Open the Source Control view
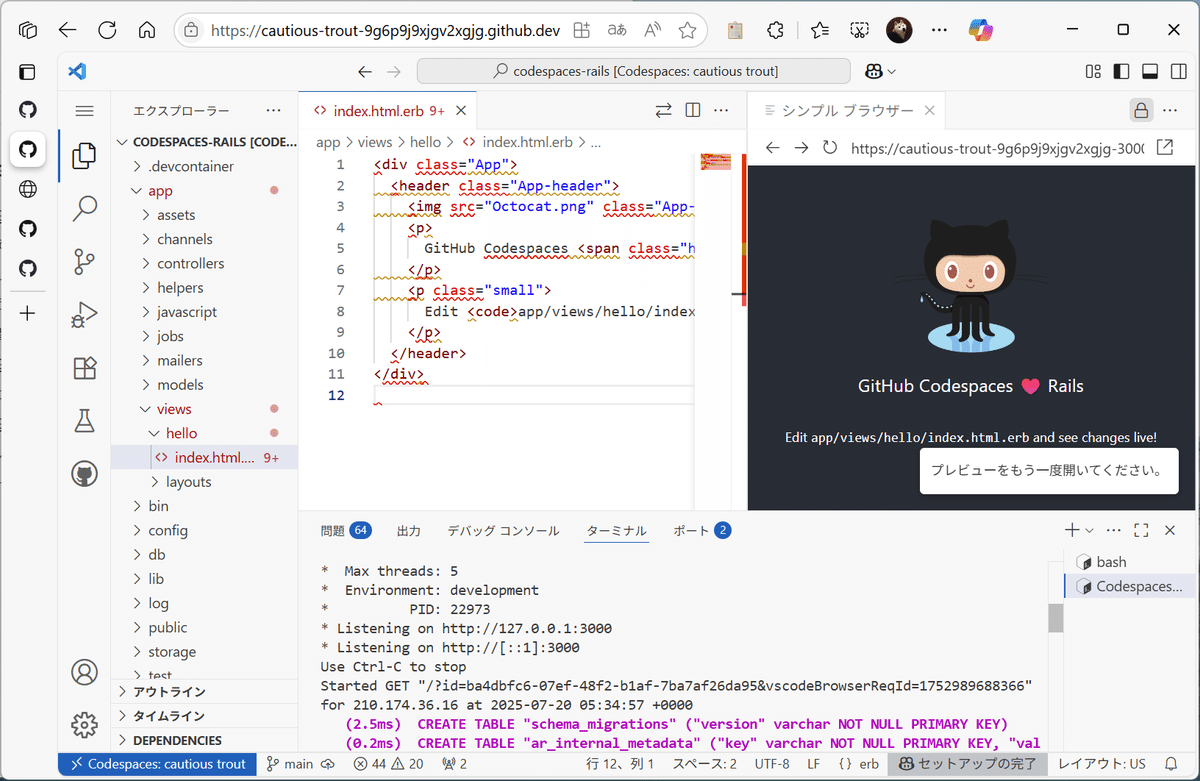This screenshot has height=781, width=1200. click(85, 262)
